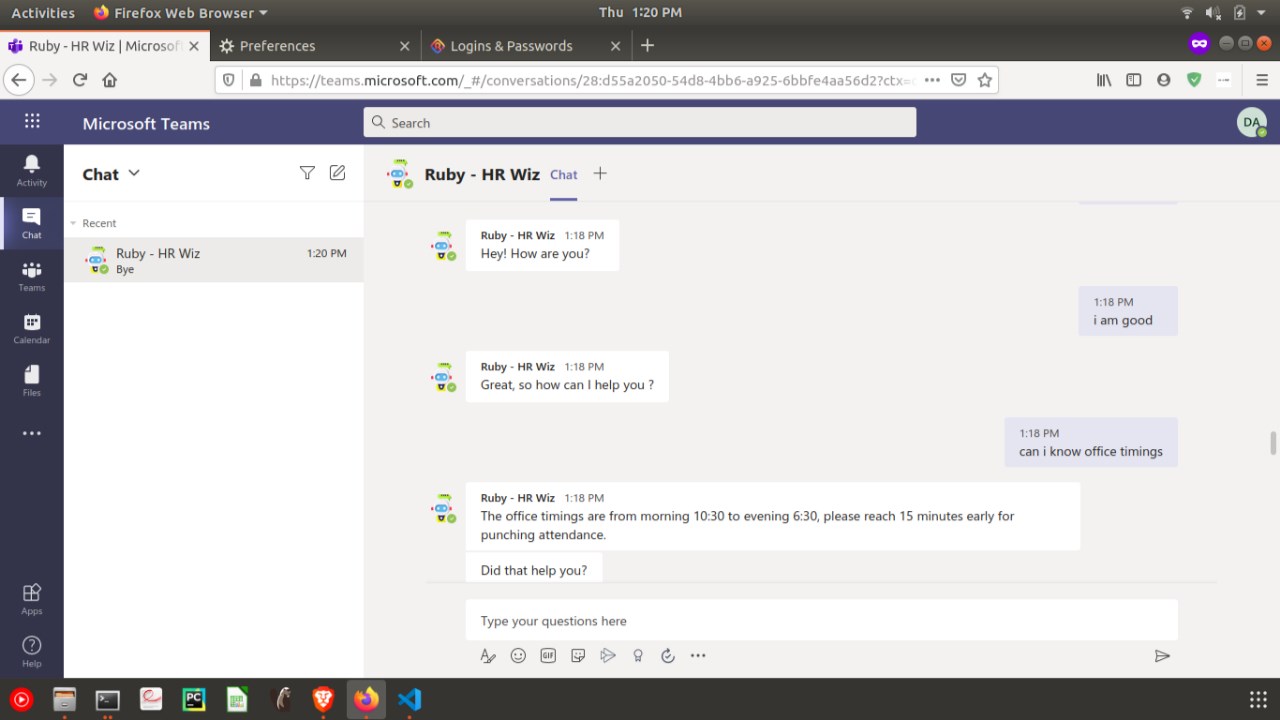Expand the Chat dropdown chevron
The height and width of the screenshot is (720, 1280).
pyautogui.click(x=134, y=173)
